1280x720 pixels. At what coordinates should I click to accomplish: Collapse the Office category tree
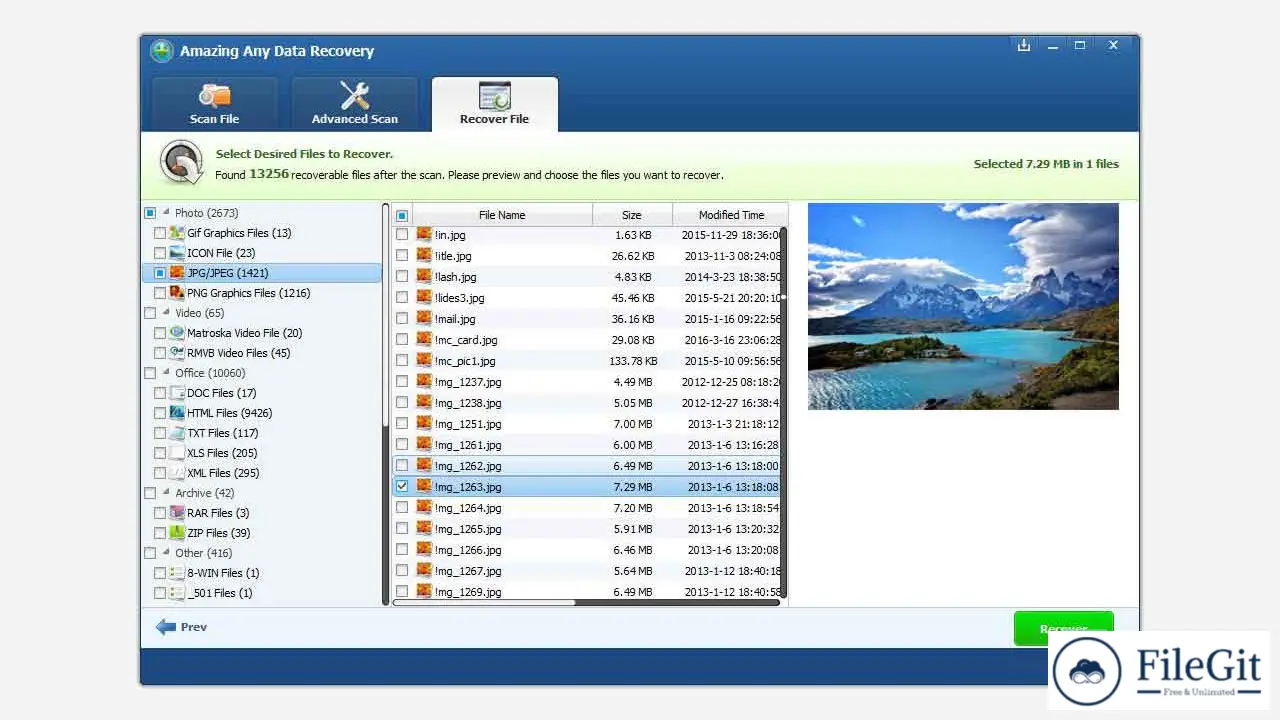[166, 373]
